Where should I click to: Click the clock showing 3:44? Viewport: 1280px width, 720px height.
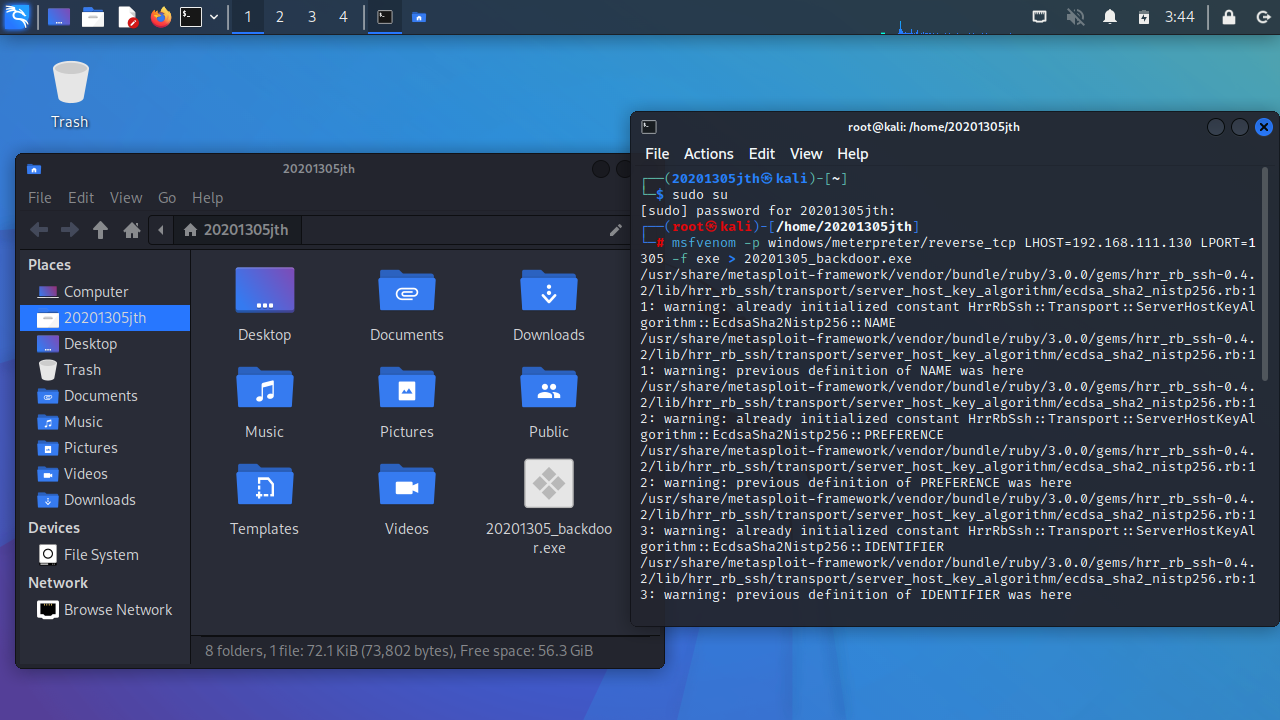[1180, 17]
